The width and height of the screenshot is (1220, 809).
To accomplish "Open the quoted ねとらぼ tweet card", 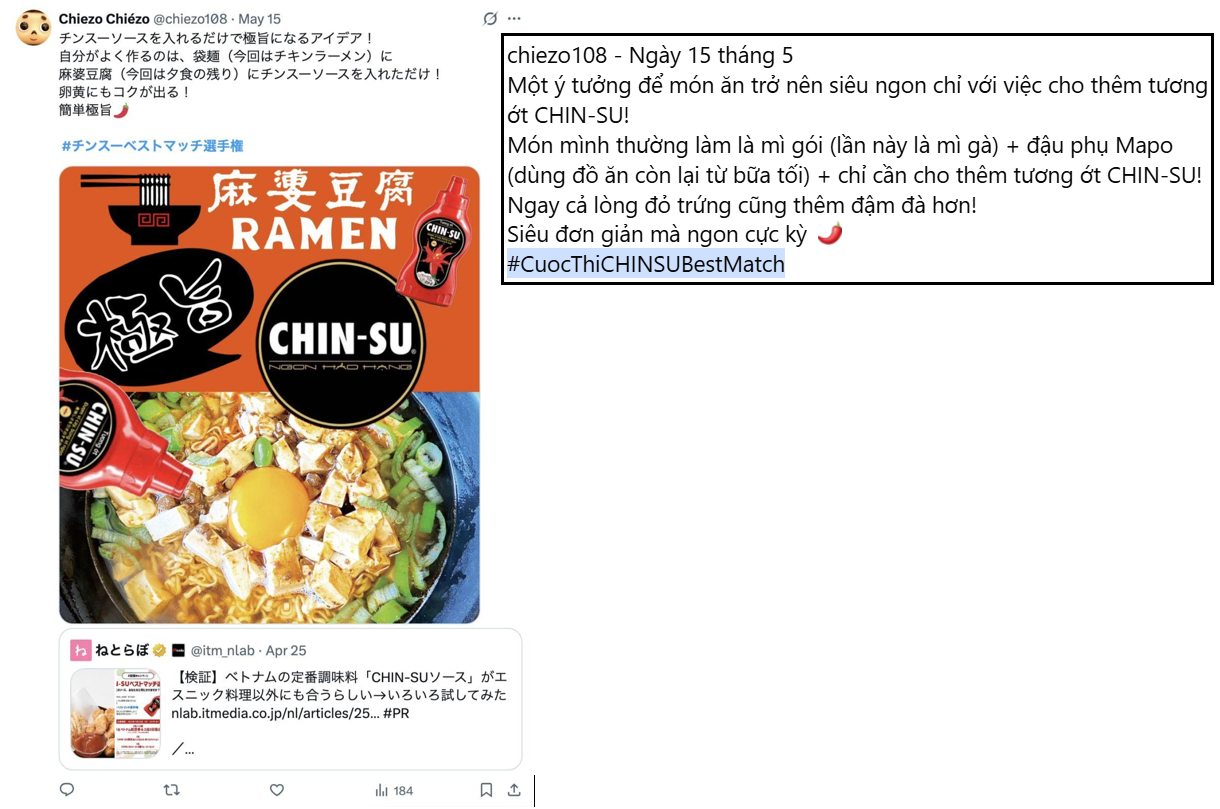I will pos(290,698).
